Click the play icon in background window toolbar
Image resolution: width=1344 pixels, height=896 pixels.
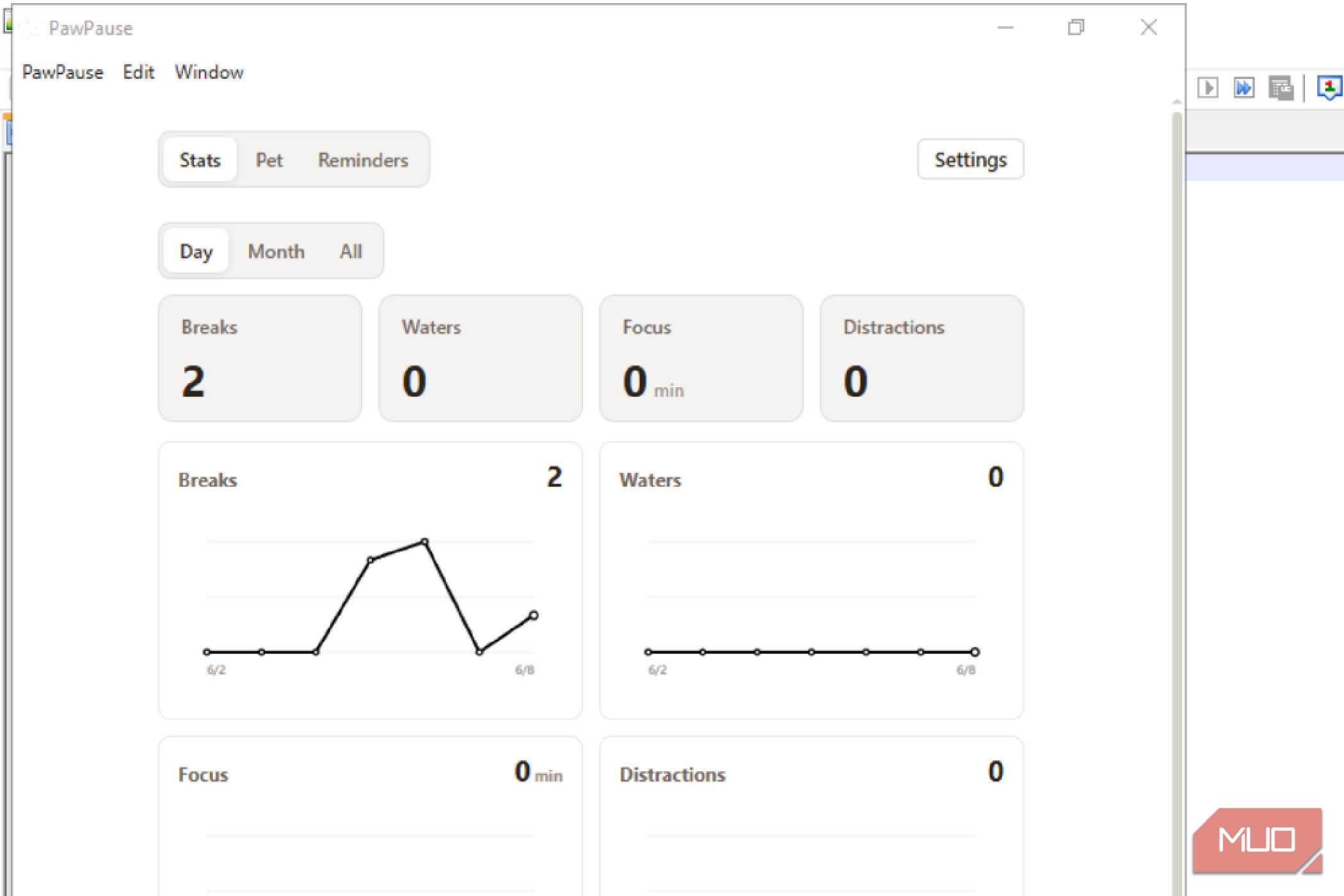(x=1208, y=88)
